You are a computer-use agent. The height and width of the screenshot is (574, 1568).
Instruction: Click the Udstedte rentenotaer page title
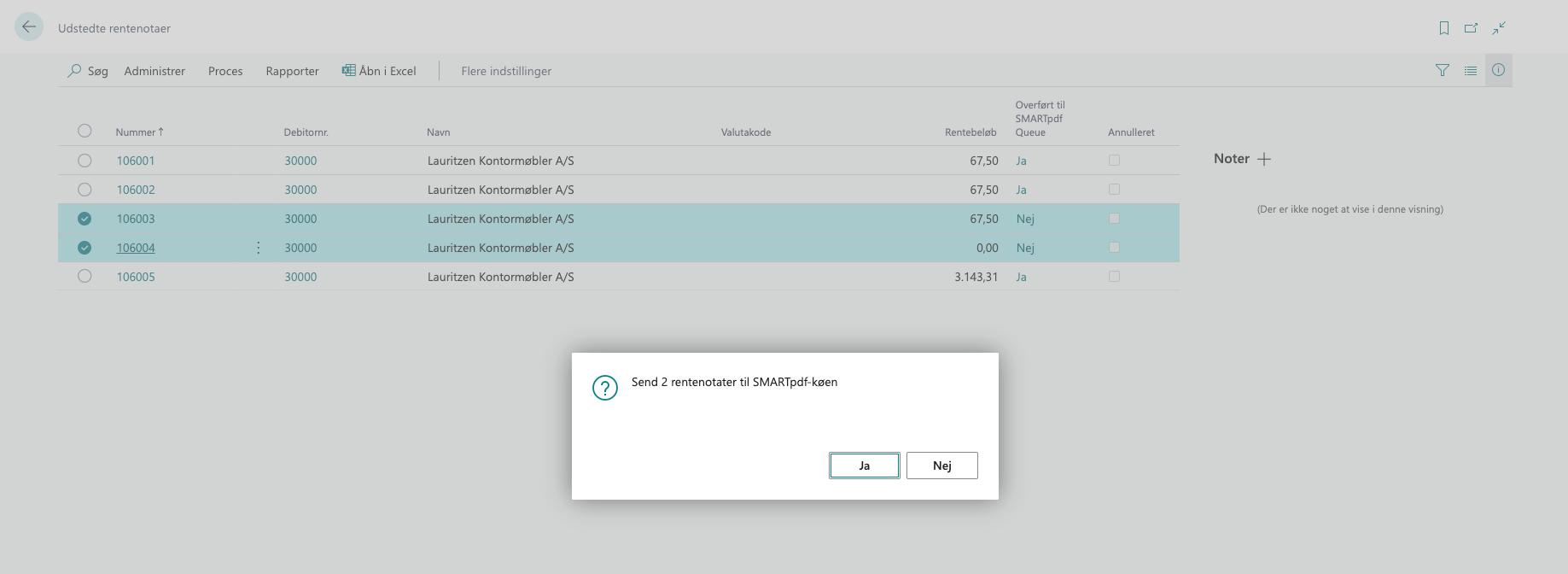(x=114, y=28)
